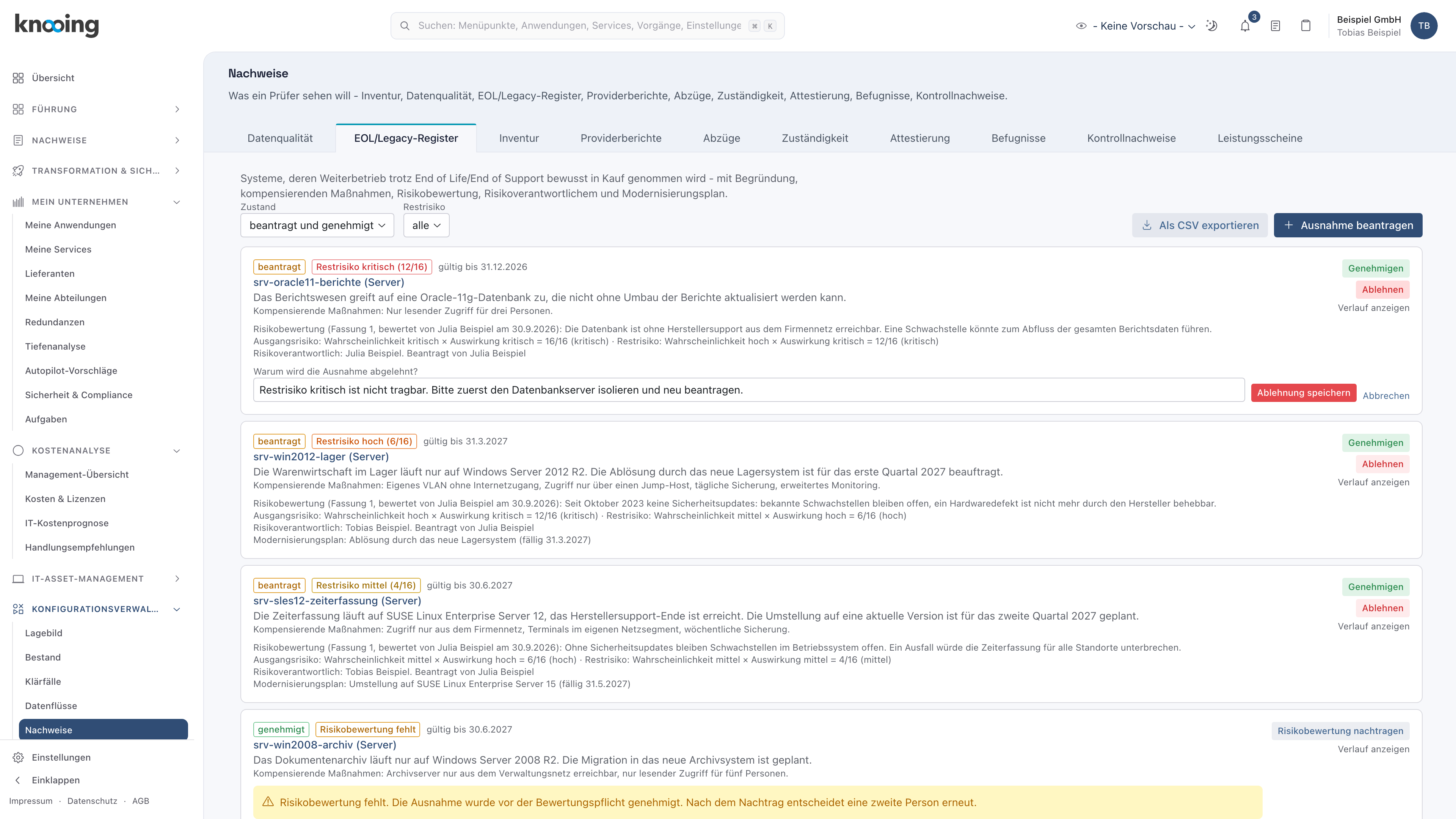
Task: Click the IT-Asset-Management laptop icon
Action: [x=18, y=579]
